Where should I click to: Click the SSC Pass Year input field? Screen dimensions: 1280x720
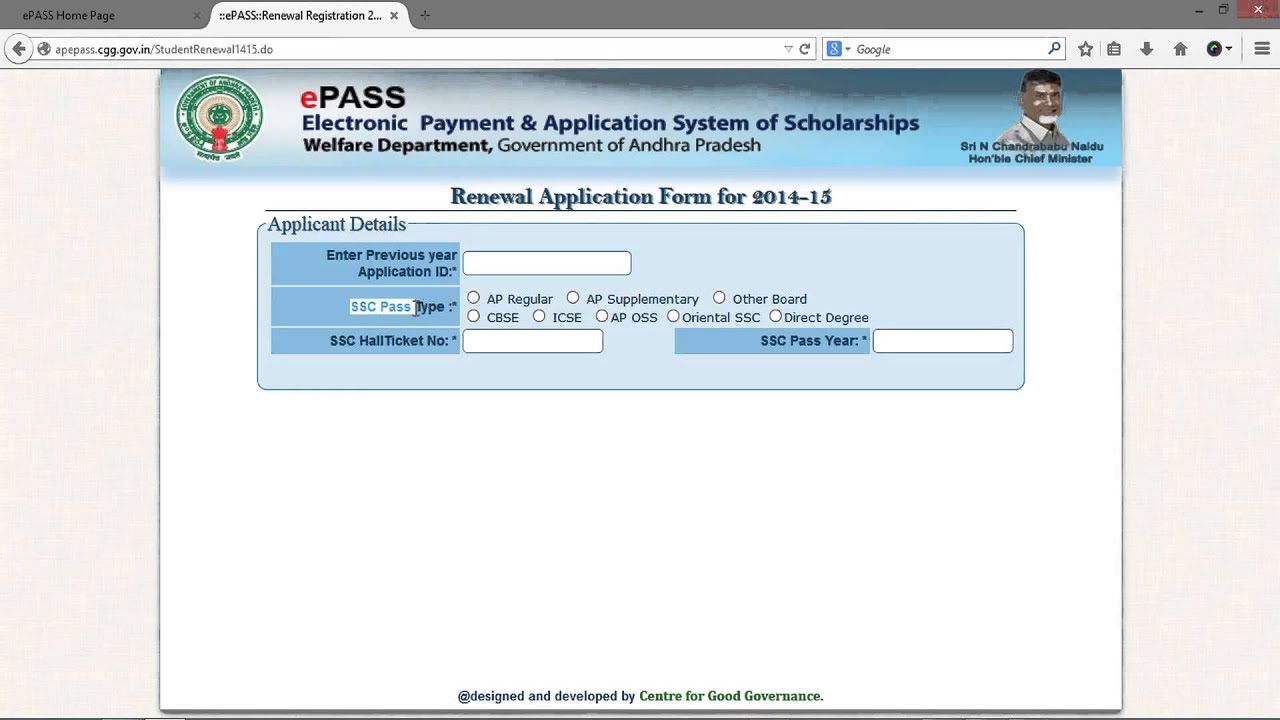[943, 341]
